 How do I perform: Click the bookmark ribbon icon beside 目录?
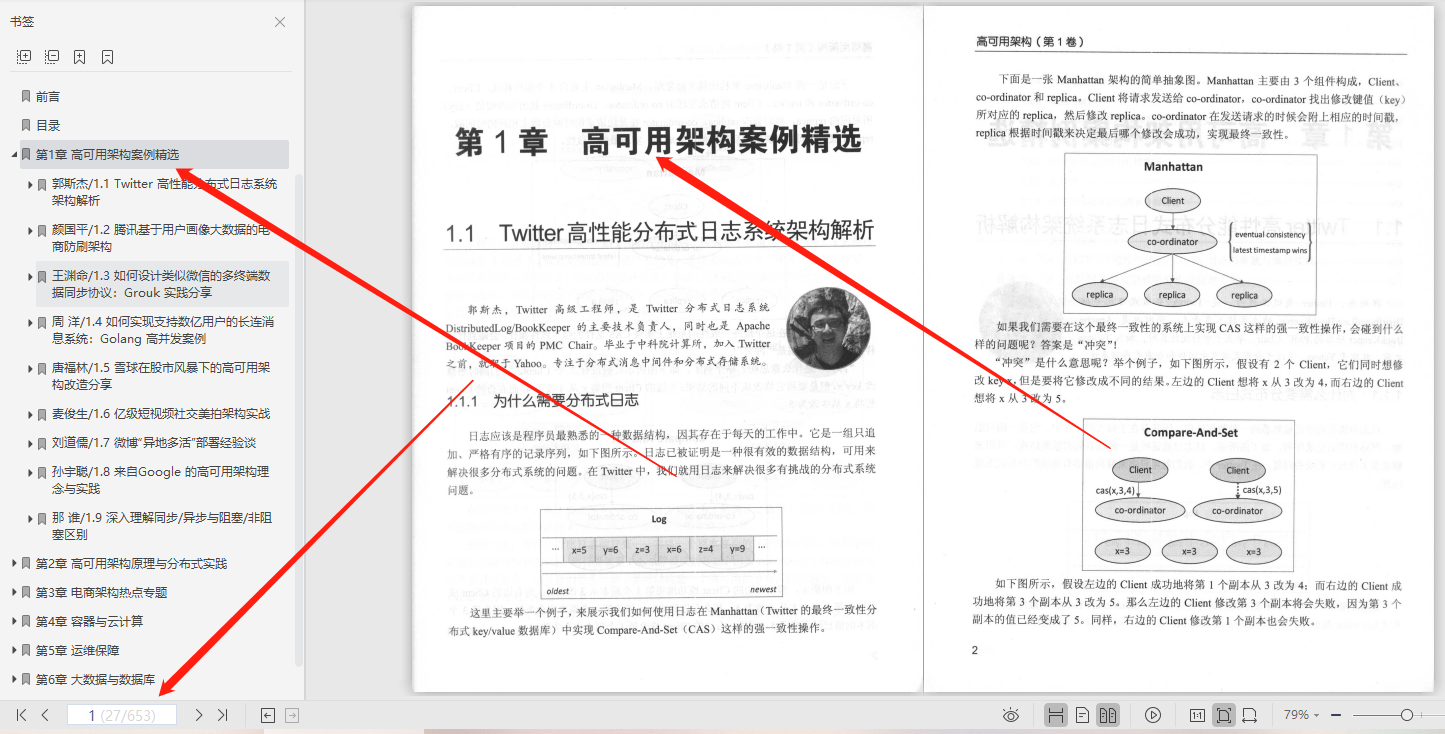click(x=26, y=126)
